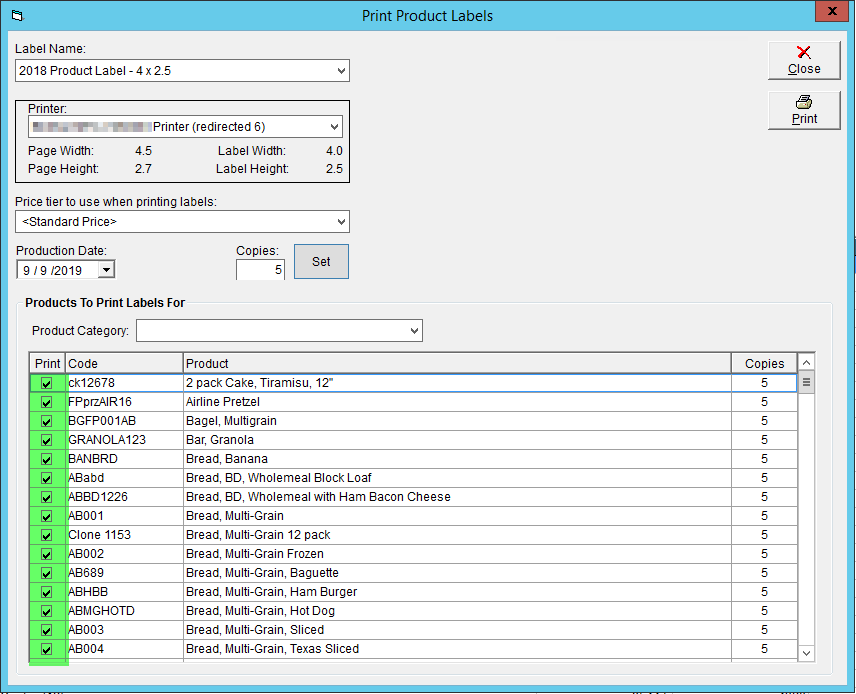Select the 'Bar, Granola' product cell
Viewport: 856px width, 694px height.
coord(457,440)
